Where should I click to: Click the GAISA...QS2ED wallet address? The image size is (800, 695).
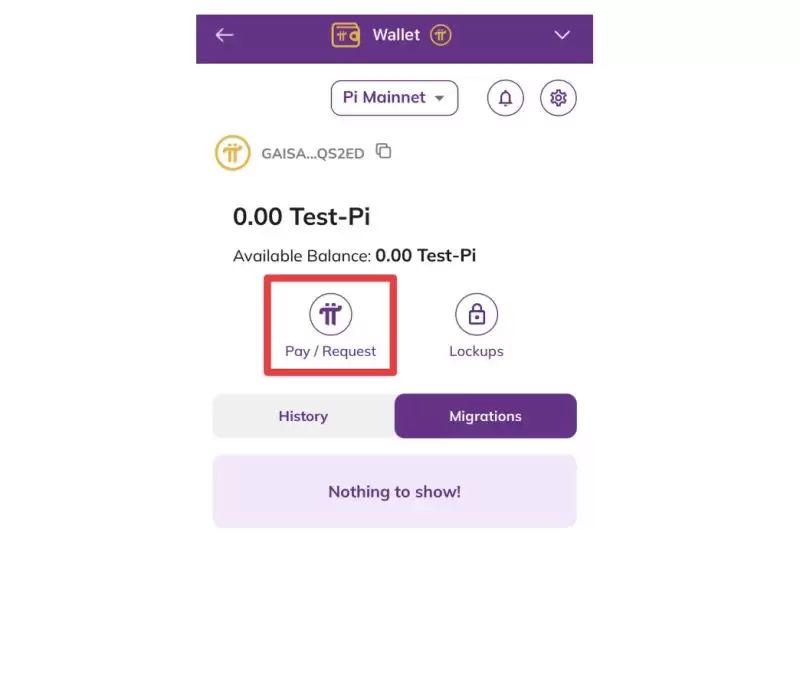314,154
